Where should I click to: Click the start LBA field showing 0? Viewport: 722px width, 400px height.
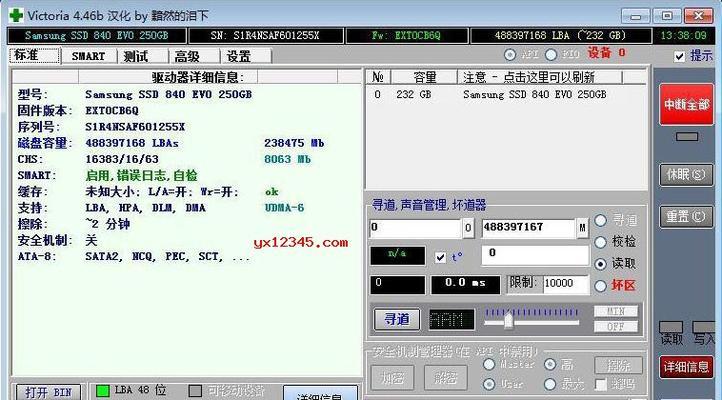(x=415, y=228)
